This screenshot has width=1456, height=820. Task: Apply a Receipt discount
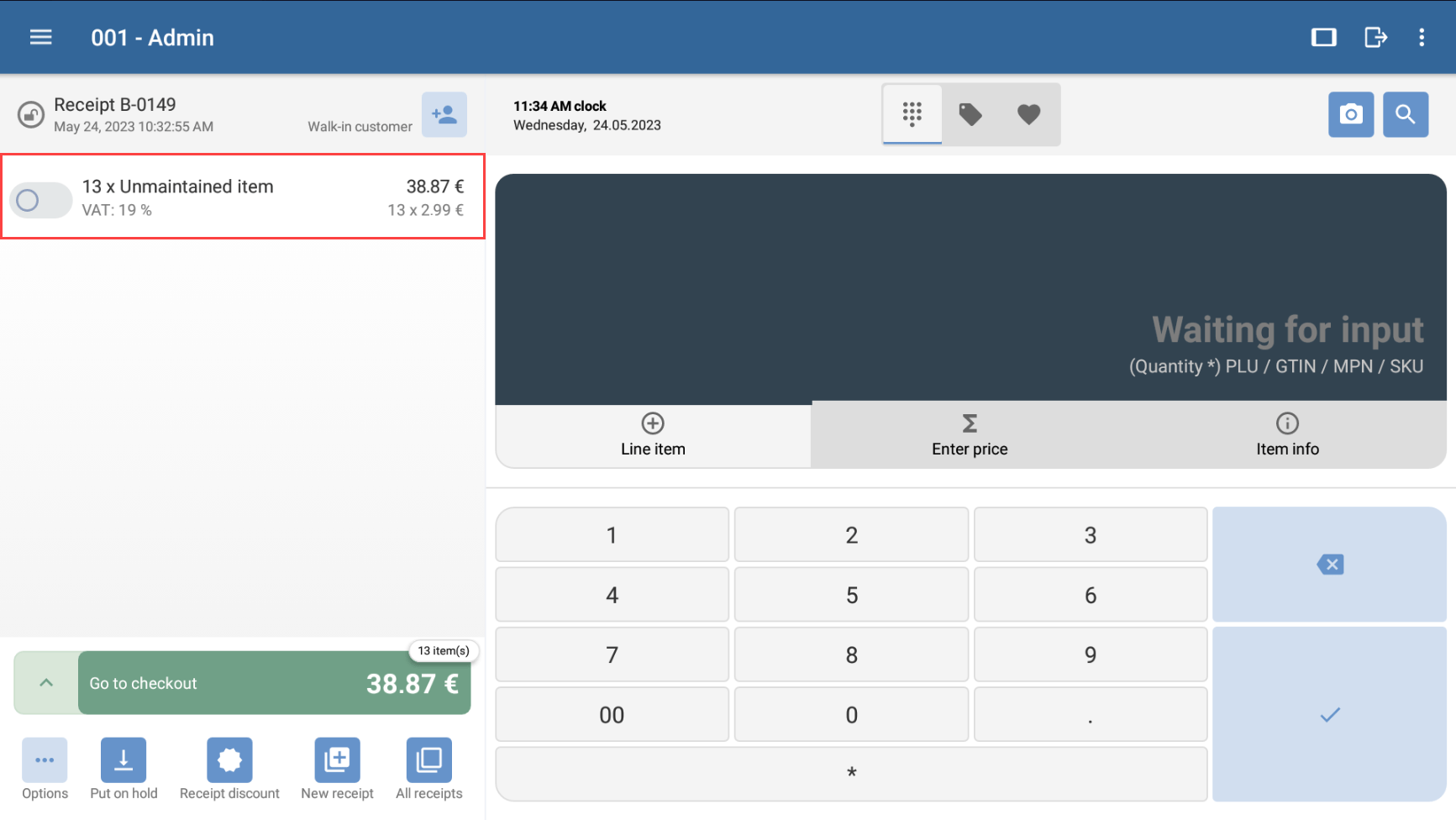(x=229, y=769)
